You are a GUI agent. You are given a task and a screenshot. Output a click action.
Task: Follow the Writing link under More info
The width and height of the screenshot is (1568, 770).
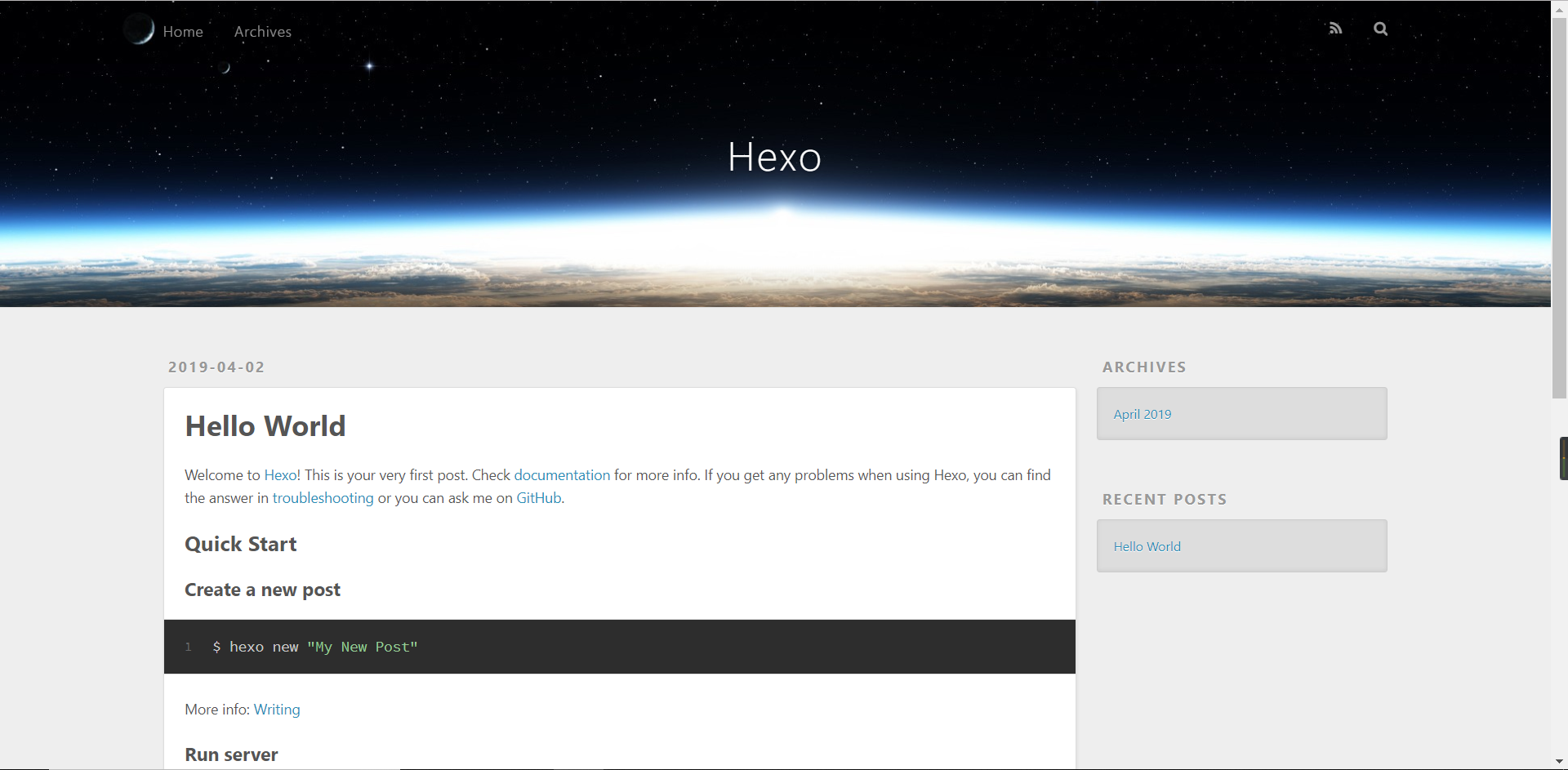(x=277, y=710)
